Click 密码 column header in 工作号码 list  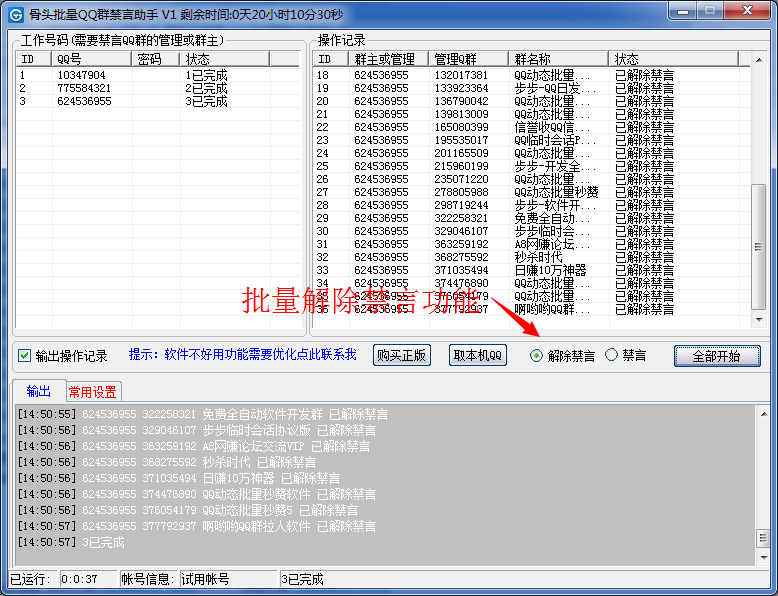tap(155, 59)
